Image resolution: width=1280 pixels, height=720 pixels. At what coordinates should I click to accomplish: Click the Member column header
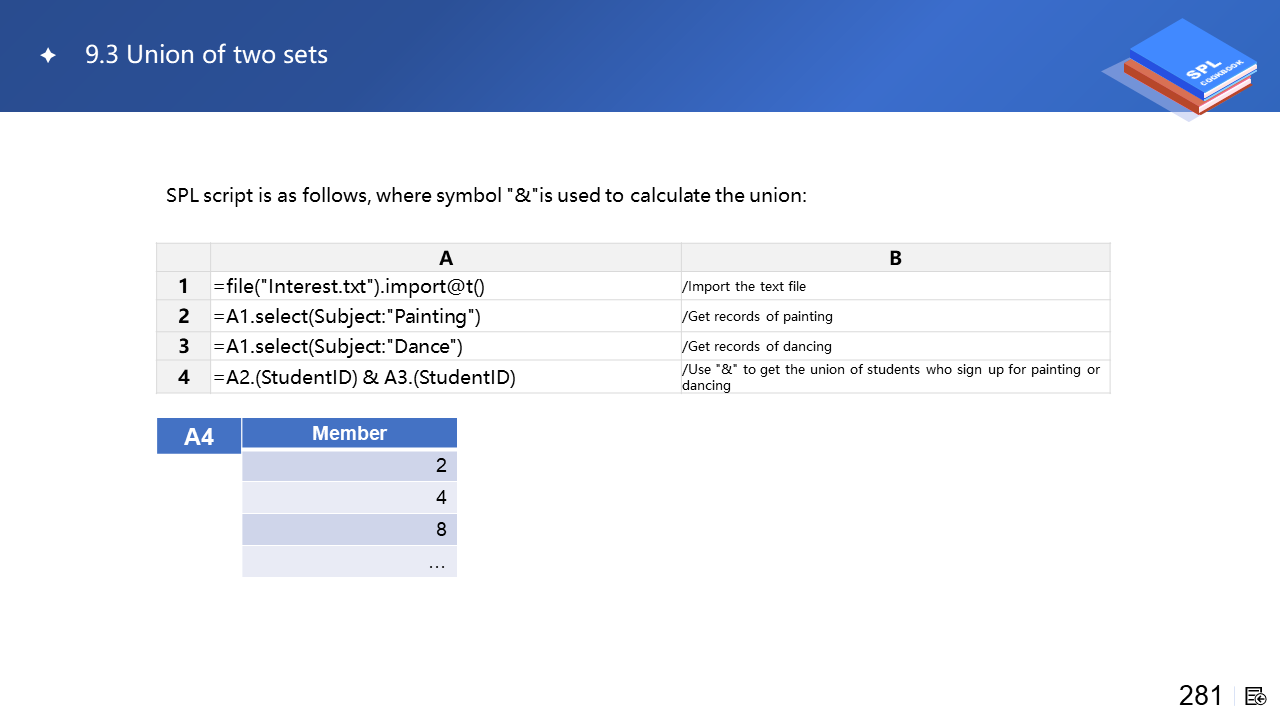tap(349, 433)
